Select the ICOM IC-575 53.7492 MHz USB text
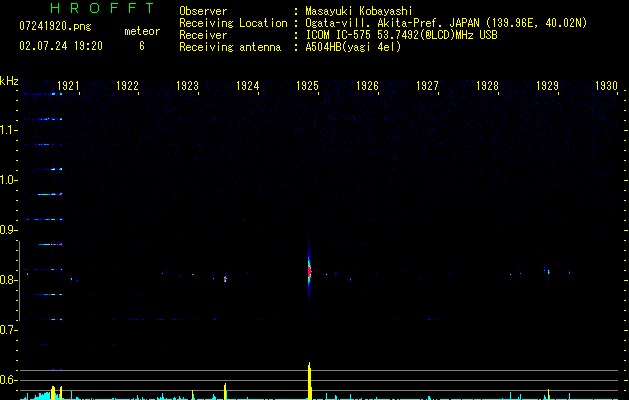 (402, 35)
